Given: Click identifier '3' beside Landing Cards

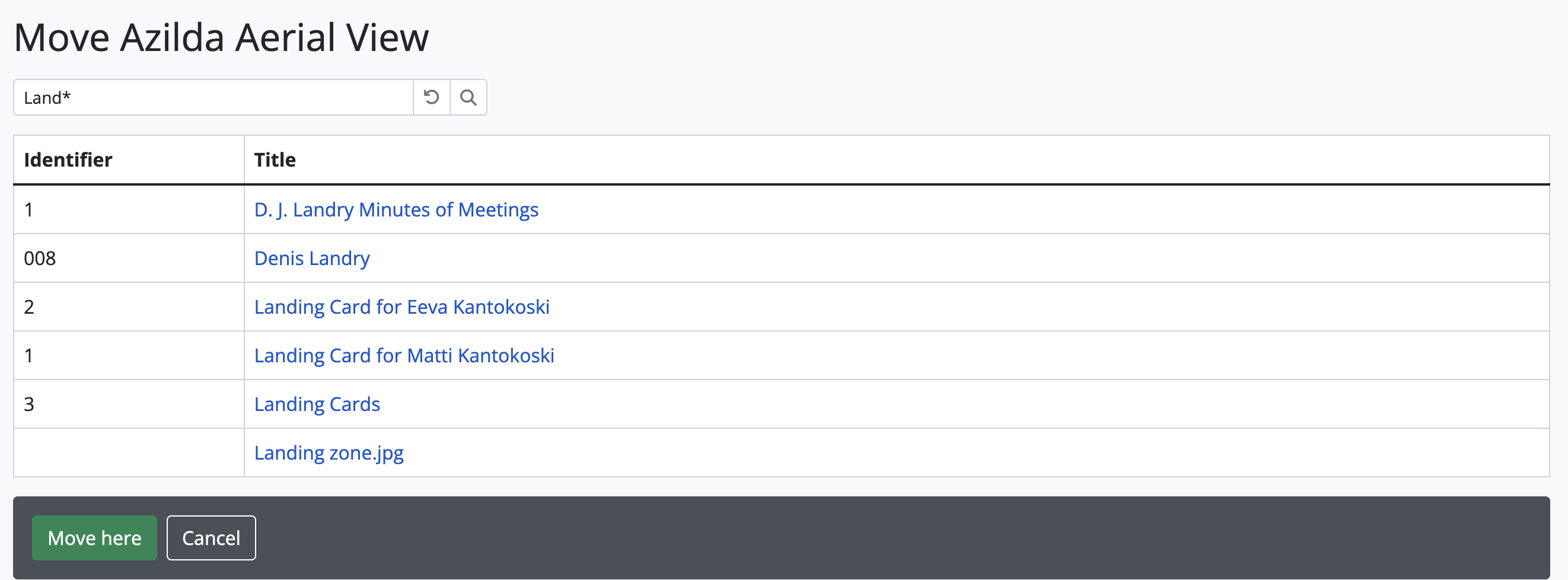Looking at the screenshot, I should tap(28, 404).
